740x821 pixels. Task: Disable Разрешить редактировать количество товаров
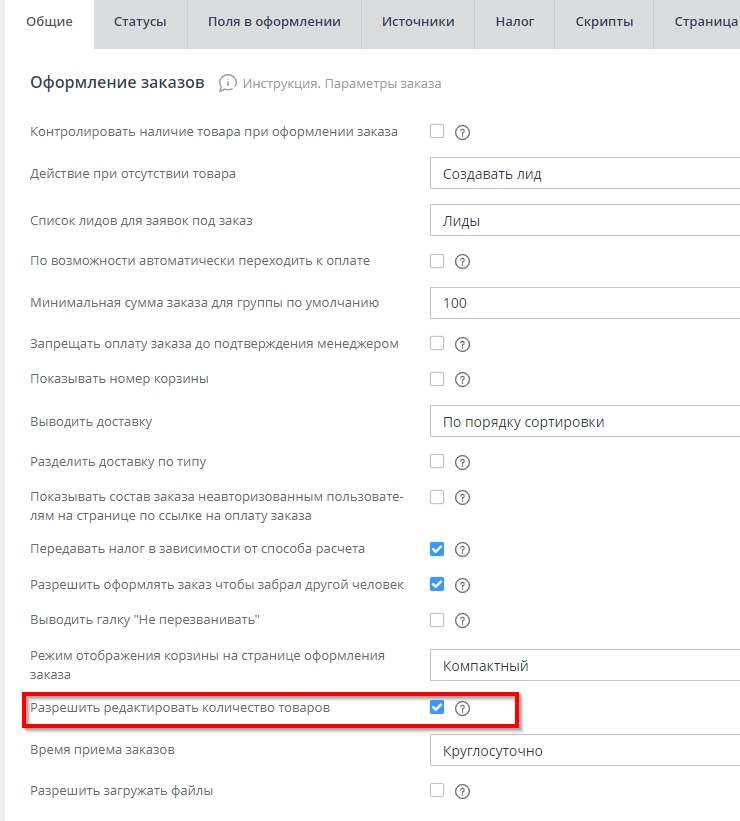pos(436,708)
